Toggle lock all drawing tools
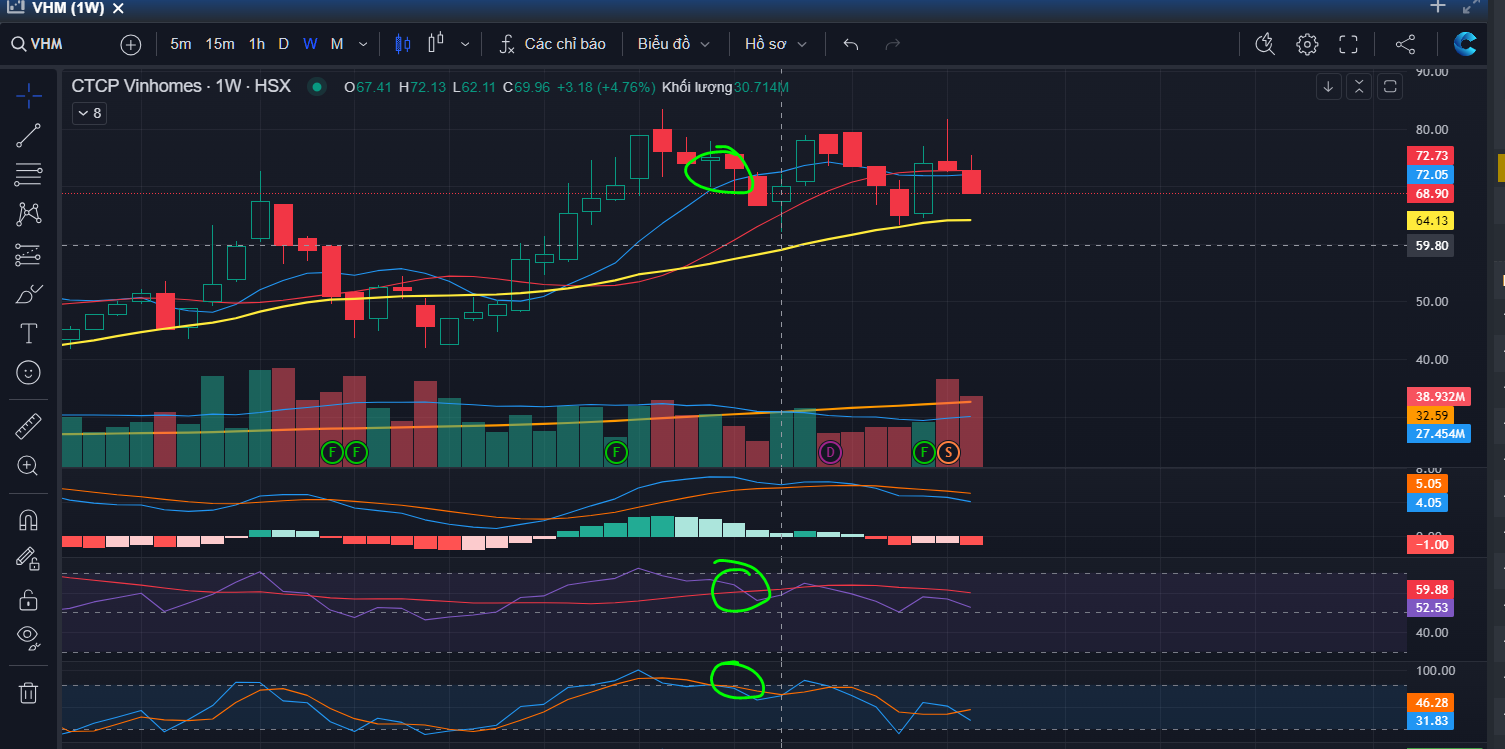1505x749 pixels. [28, 599]
